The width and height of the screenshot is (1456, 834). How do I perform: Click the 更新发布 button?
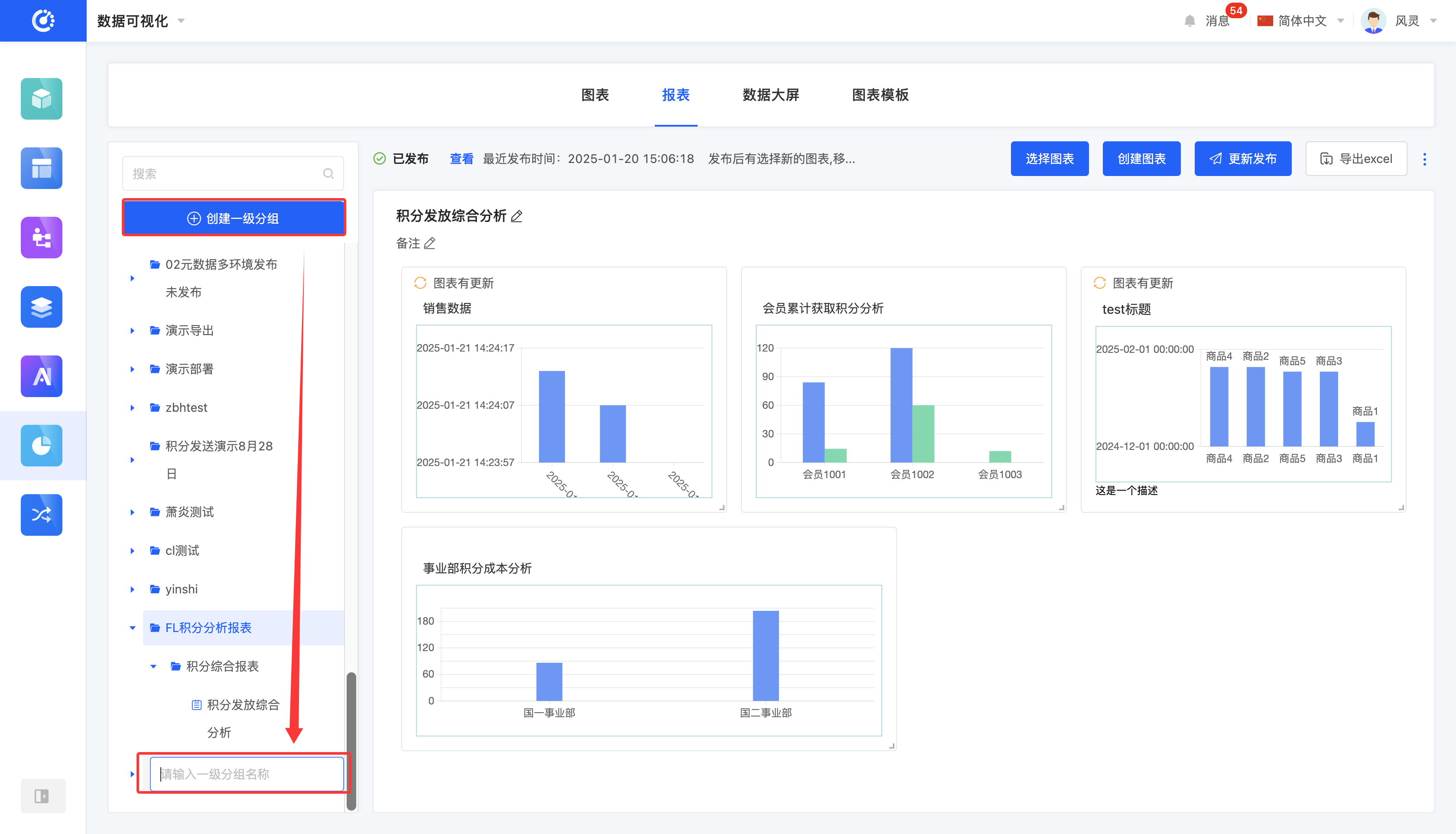[1242, 159]
